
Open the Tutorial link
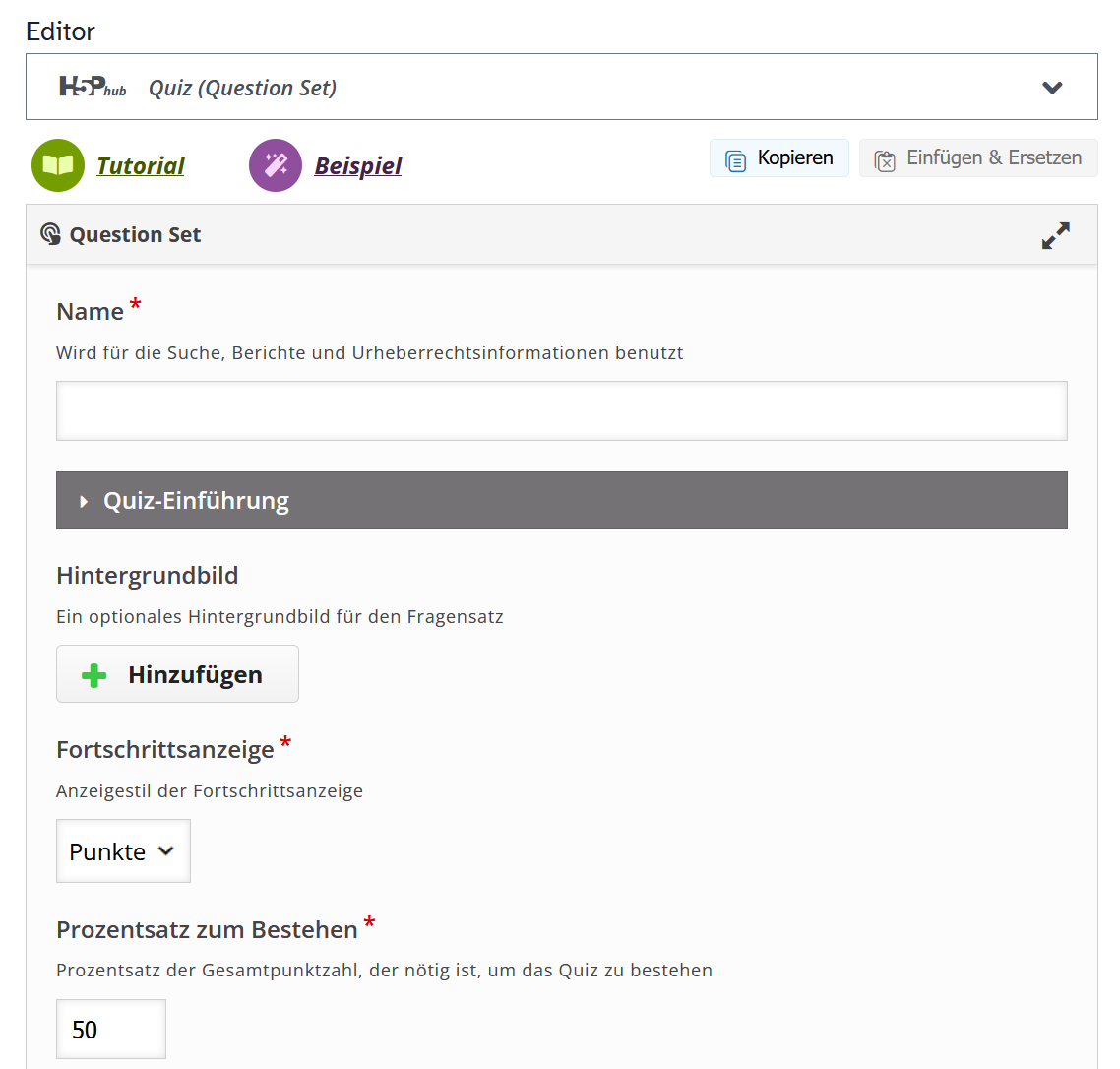(x=141, y=166)
